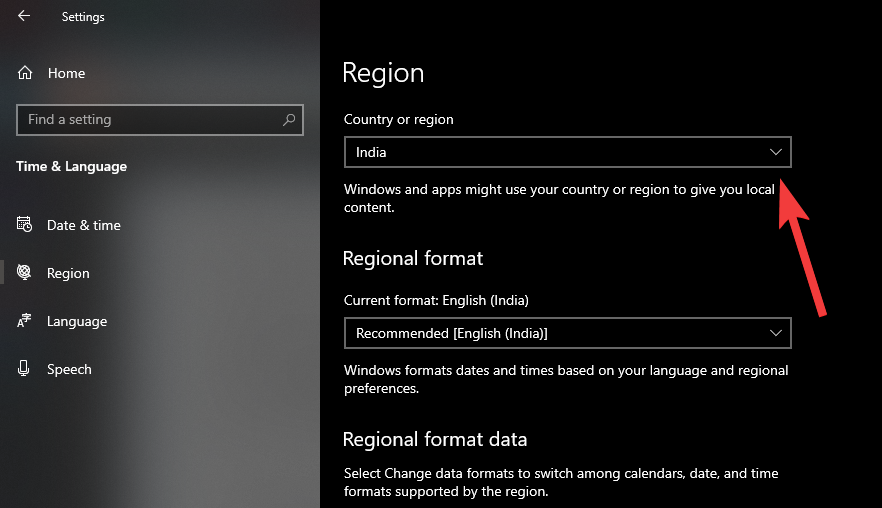Click the Language letter icon

click(25, 321)
